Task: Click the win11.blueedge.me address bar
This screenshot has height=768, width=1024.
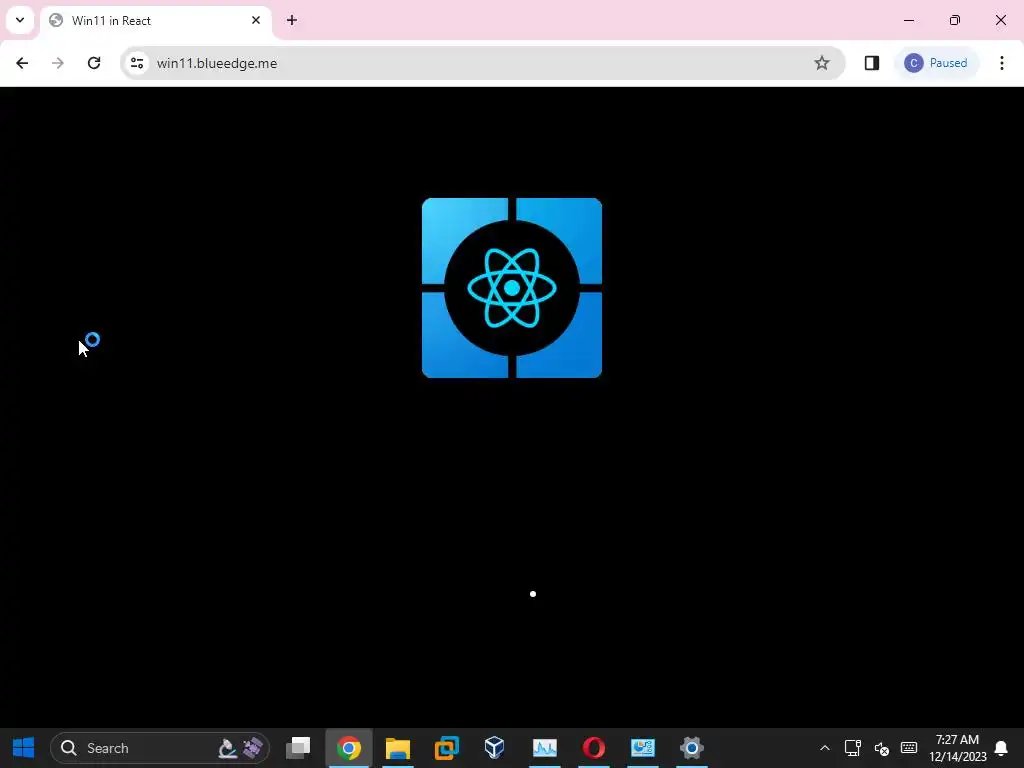Action: 482,63
